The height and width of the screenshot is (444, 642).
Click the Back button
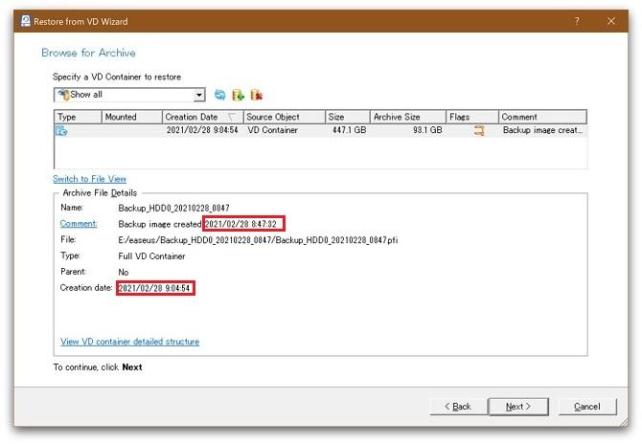tap(458, 406)
